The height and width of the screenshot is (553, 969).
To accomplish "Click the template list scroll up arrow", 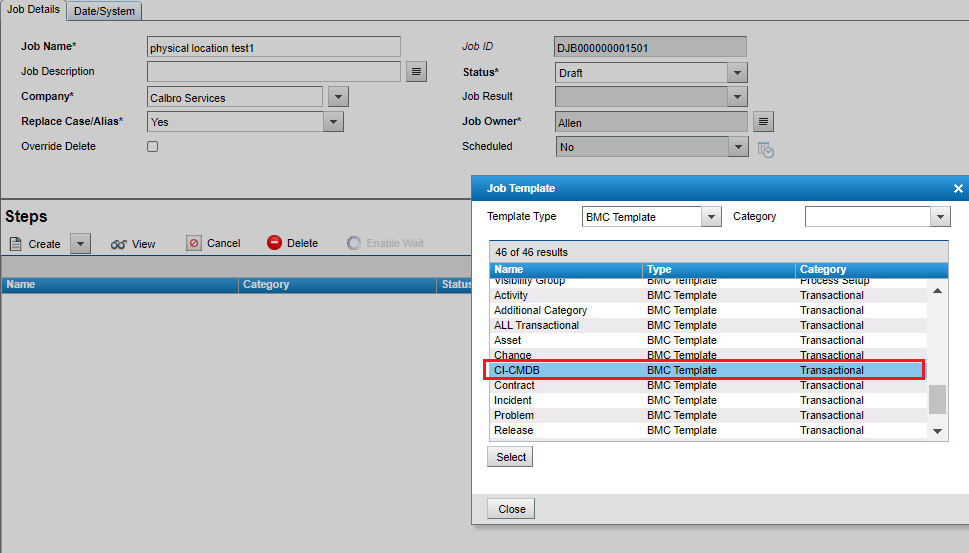I will click(x=937, y=290).
